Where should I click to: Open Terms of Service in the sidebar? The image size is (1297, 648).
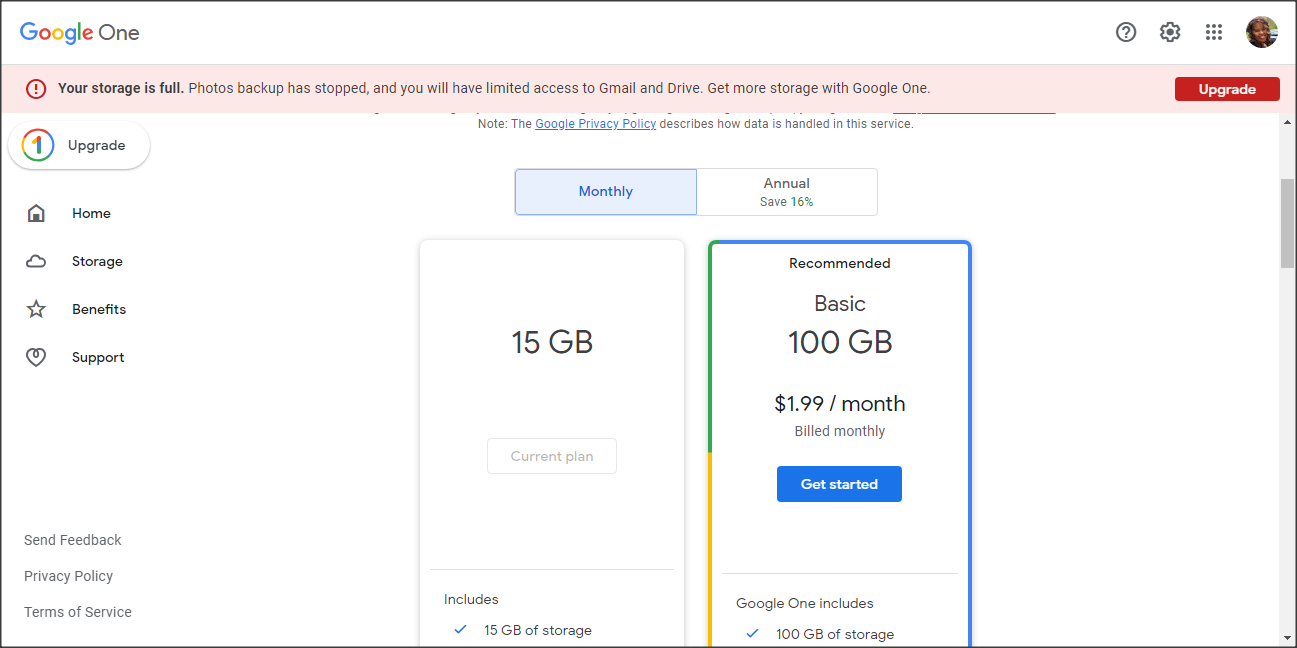click(78, 612)
